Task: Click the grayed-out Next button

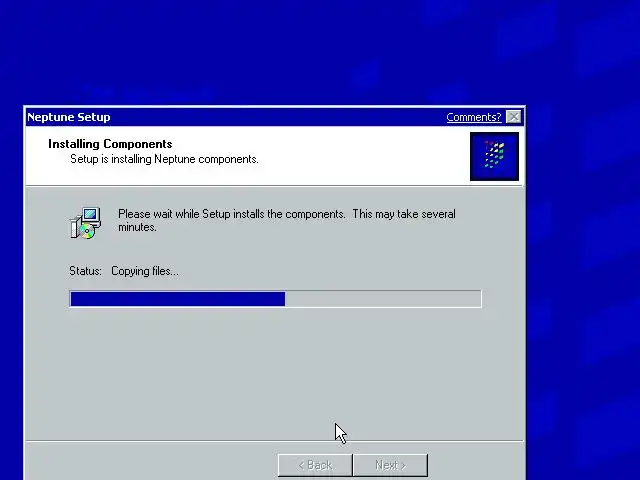Action: click(390, 465)
